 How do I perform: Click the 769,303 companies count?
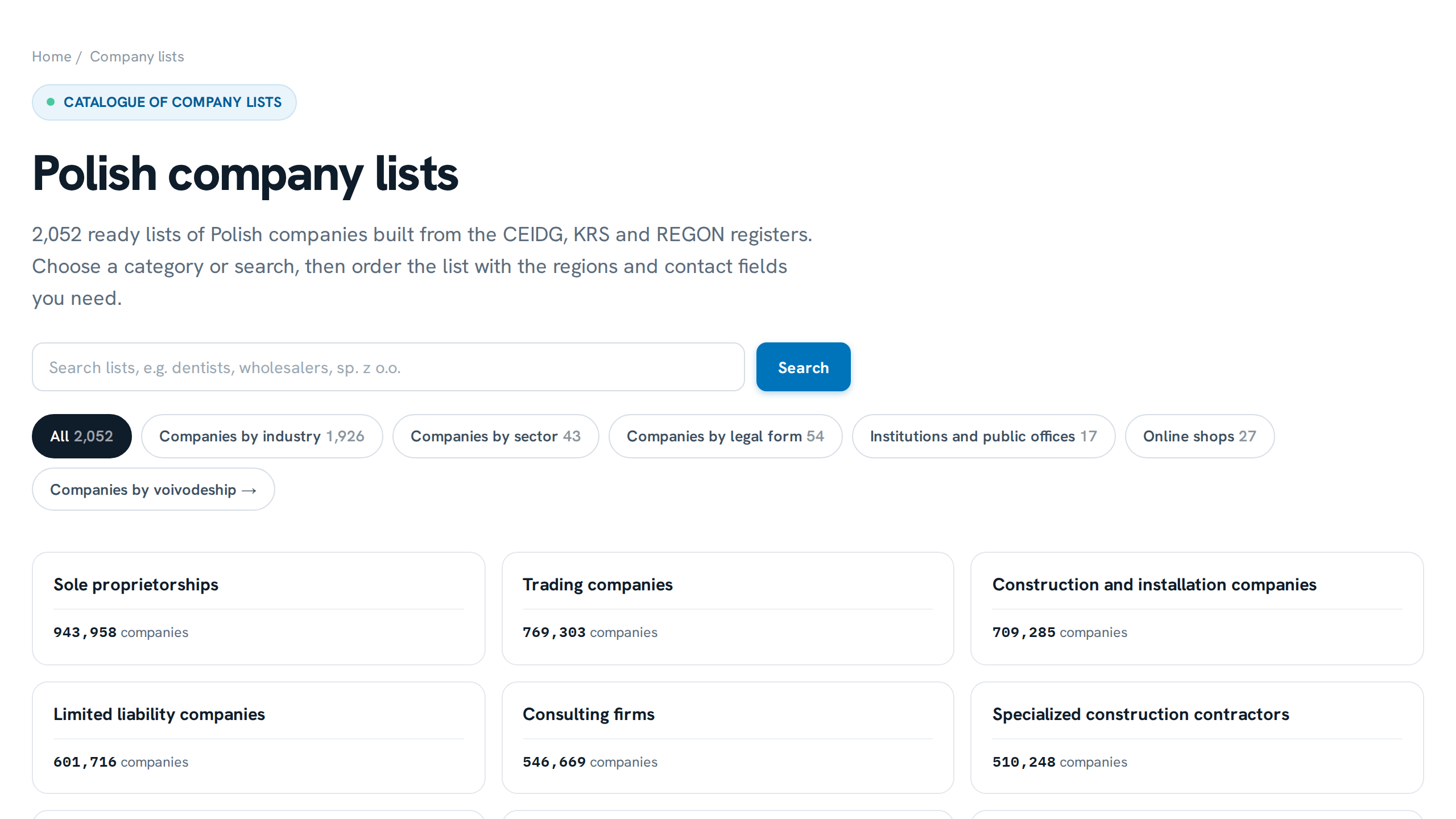pyautogui.click(x=590, y=632)
